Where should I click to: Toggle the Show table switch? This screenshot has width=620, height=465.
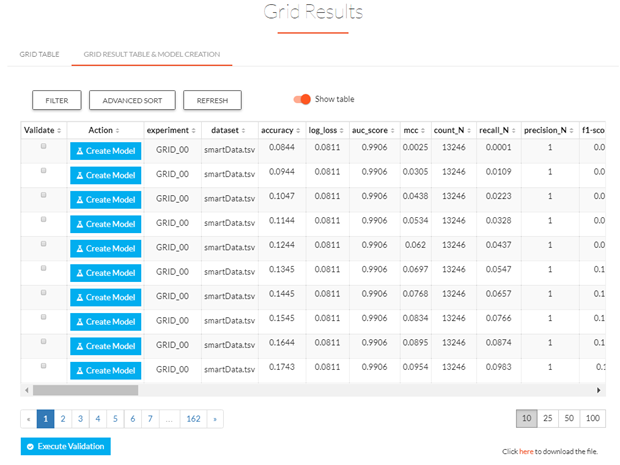click(x=300, y=100)
